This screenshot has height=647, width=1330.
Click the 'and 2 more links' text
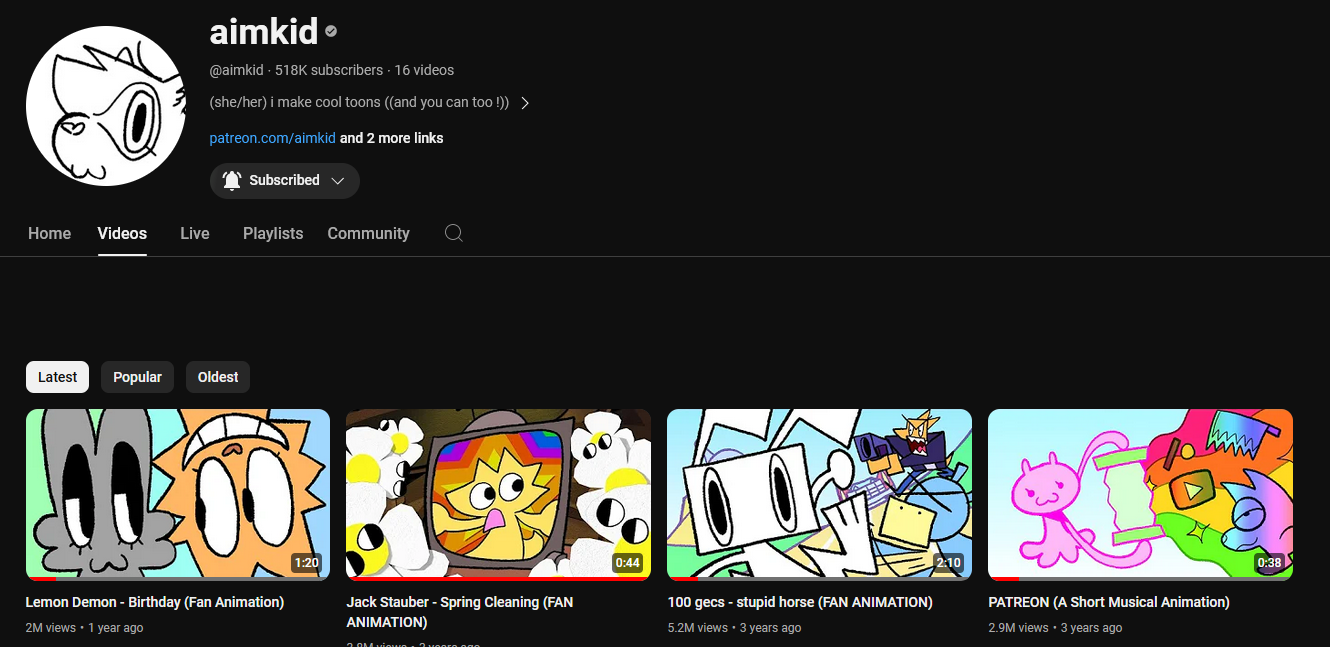point(392,138)
